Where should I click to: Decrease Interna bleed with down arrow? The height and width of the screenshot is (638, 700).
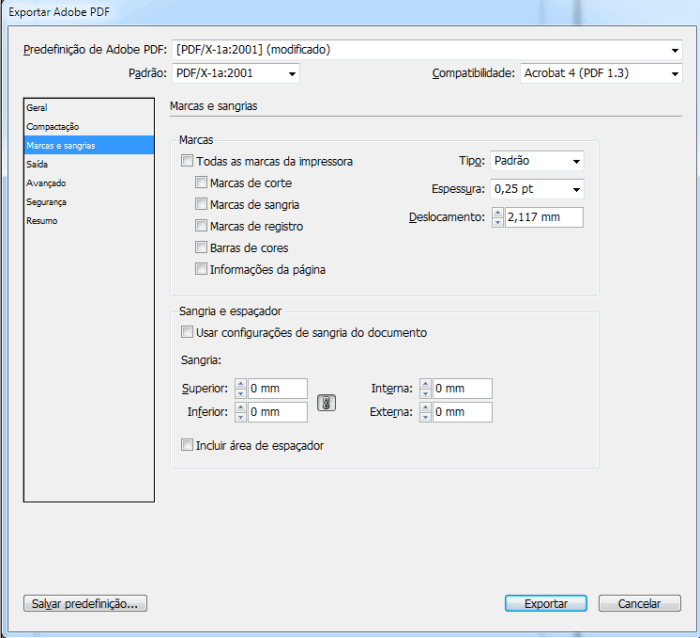[x=425, y=393]
